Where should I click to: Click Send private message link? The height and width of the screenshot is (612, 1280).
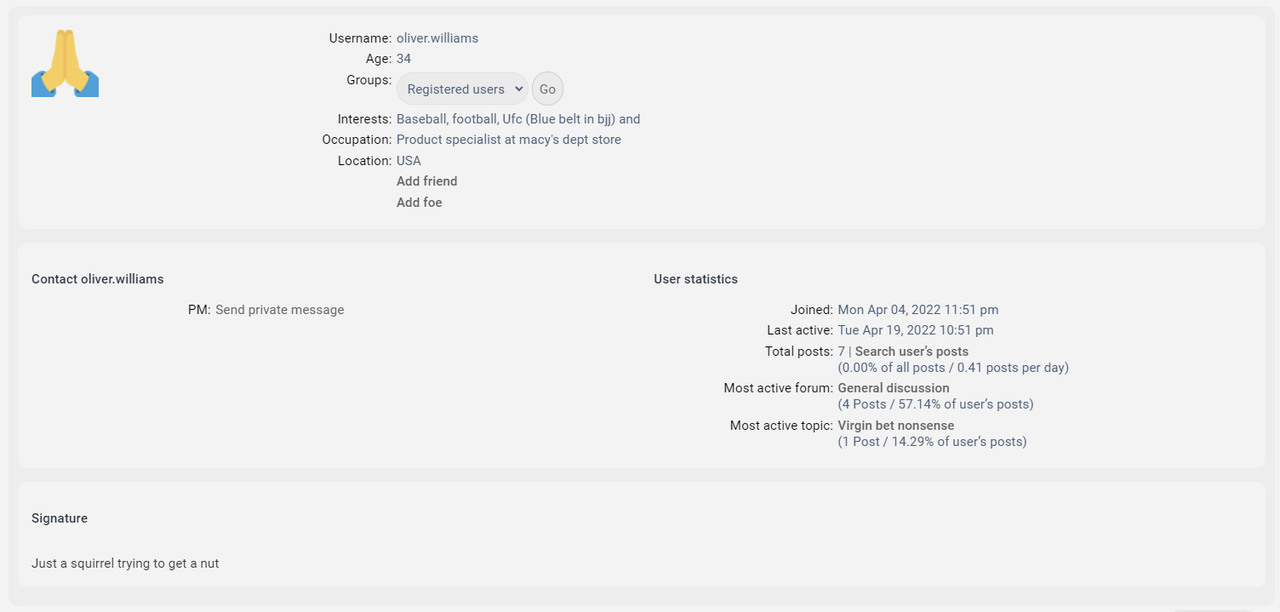280,310
